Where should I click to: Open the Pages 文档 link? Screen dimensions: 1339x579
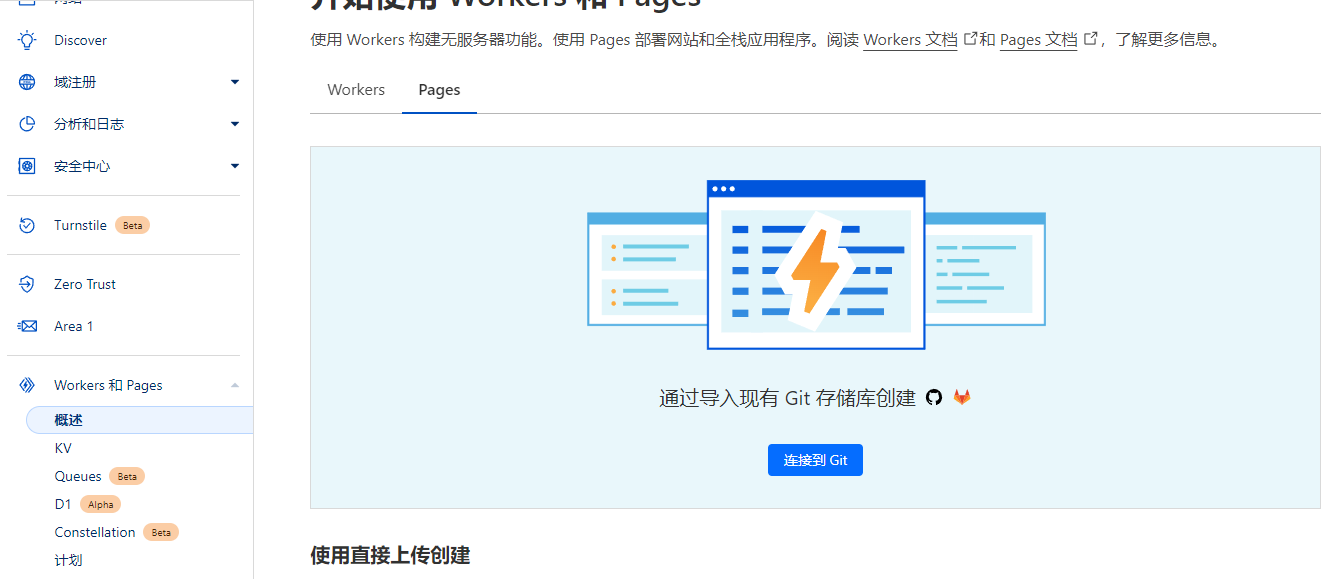coord(1039,40)
